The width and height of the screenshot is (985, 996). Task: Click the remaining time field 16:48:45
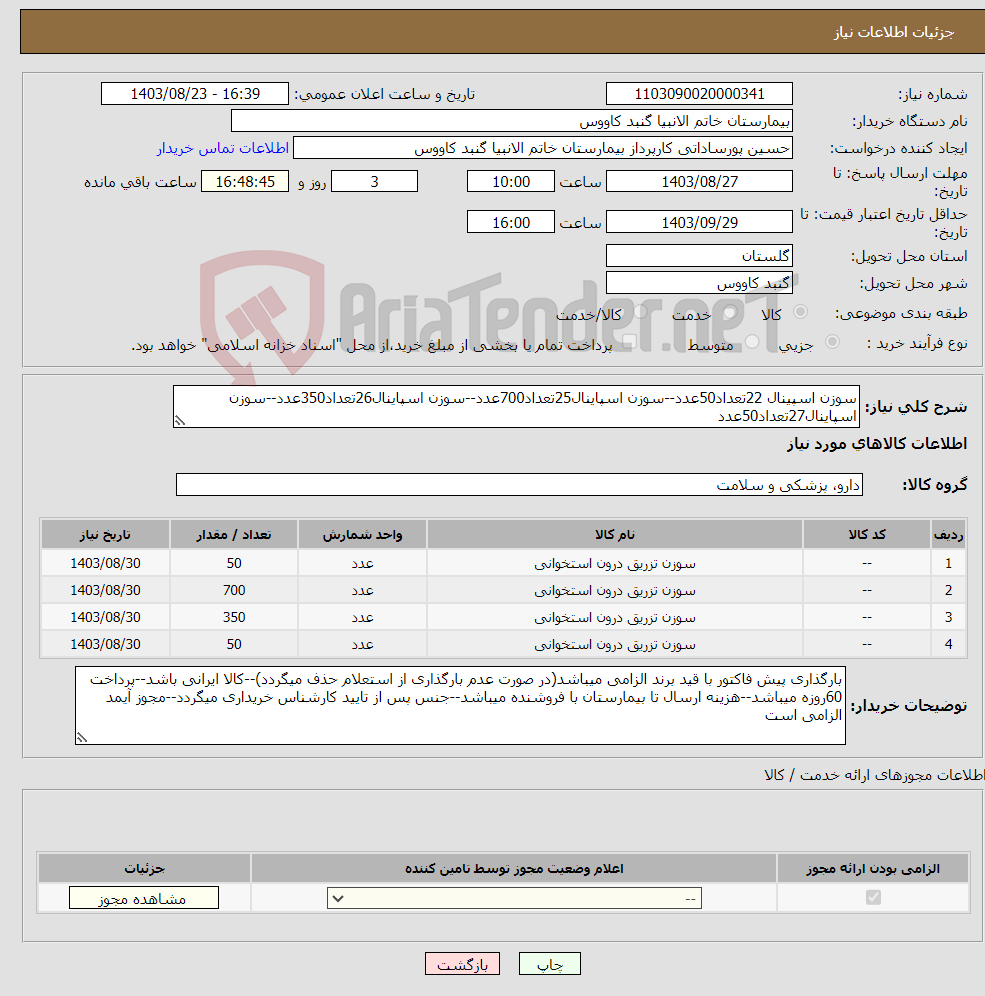tap(245, 182)
